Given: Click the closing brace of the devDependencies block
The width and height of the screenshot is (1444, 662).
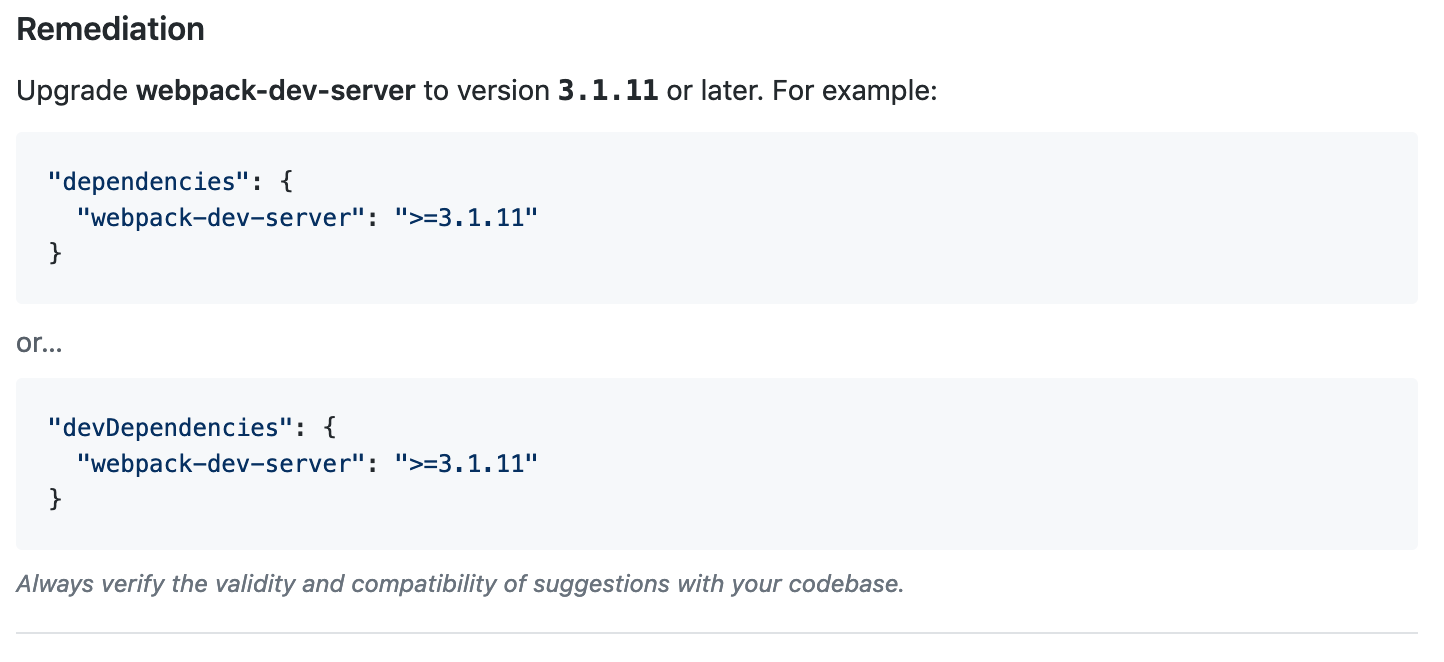Looking at the screenshot, I should tap(55, 499).
